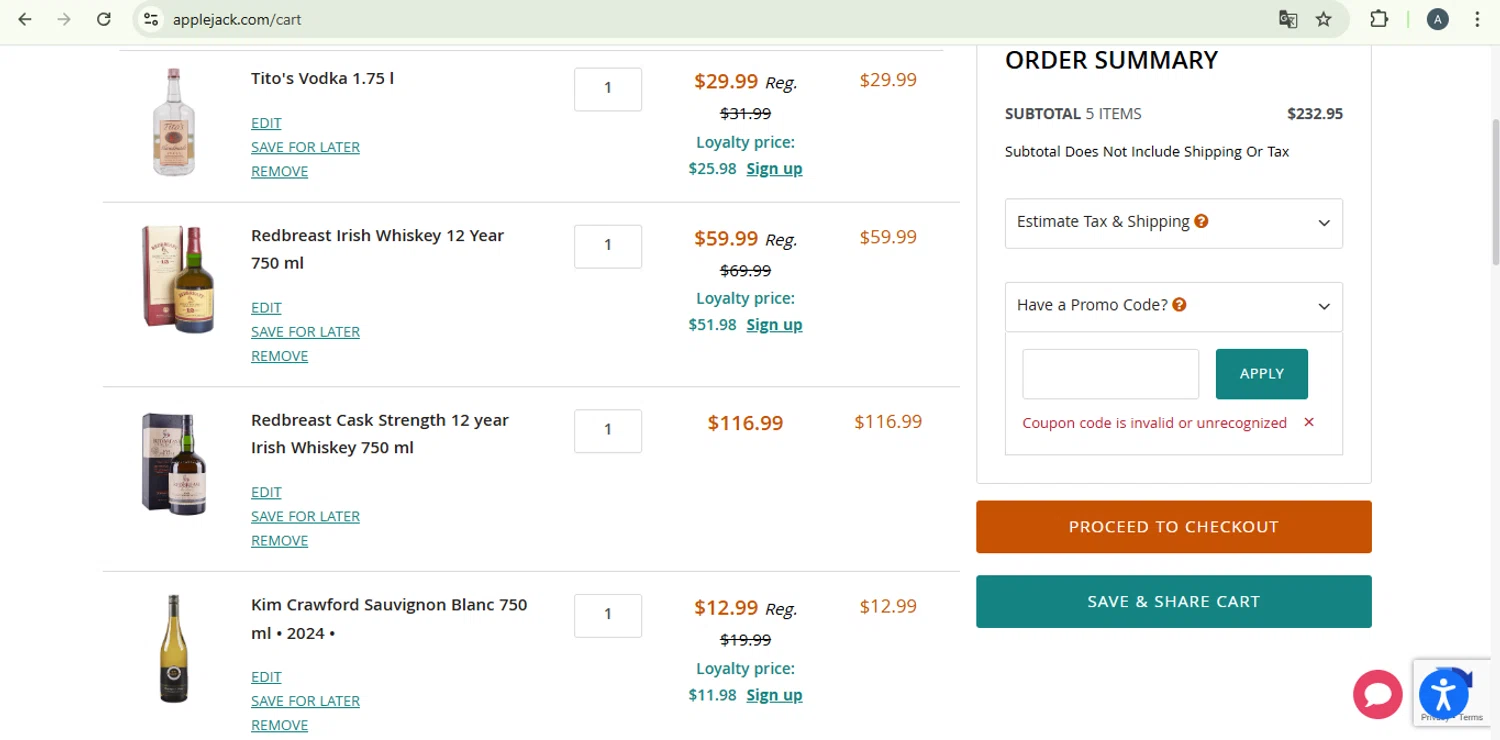Open Redbreast Irish Whiskey 12 Year title
The image size is (1500, 740).
[377, 249]
